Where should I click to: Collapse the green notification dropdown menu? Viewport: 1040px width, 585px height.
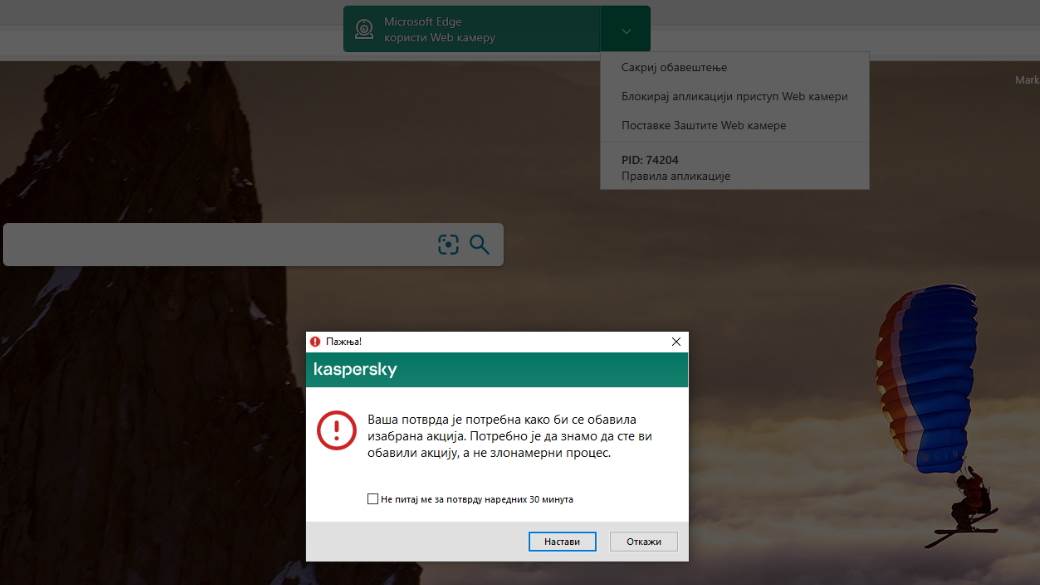pyautogui.click(x=626, y=30)
